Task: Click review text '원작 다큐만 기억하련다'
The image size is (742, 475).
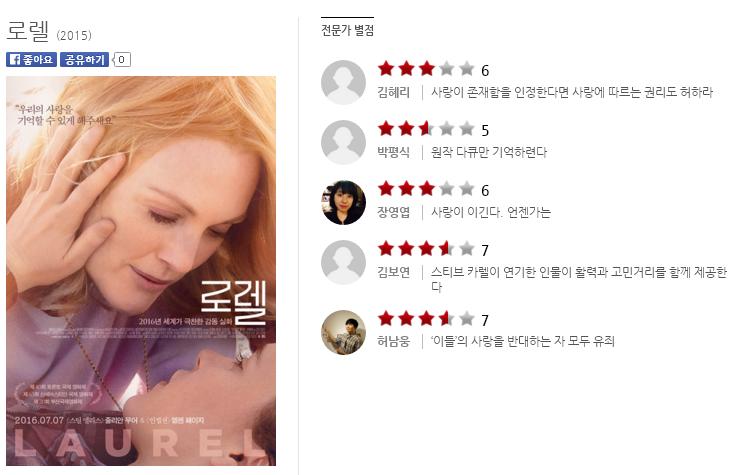Action: [489, 152]
